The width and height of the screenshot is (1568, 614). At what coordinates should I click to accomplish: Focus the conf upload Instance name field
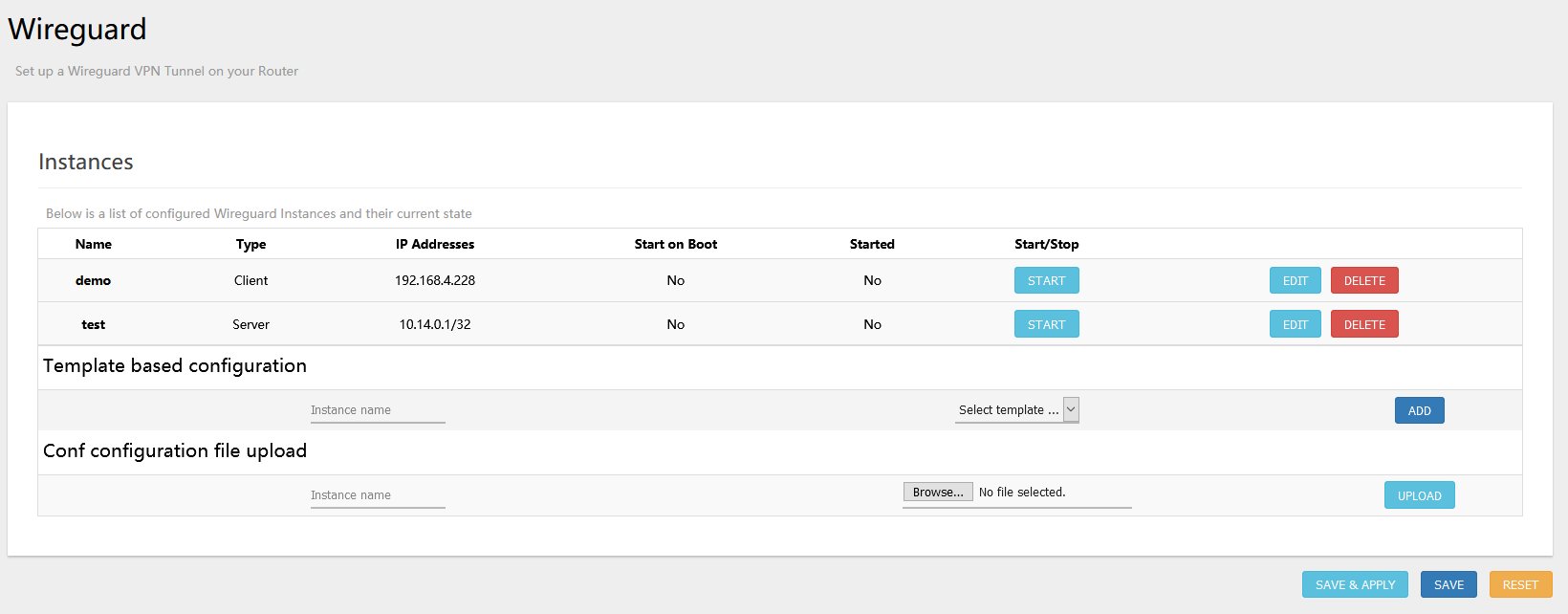[378, 495]
